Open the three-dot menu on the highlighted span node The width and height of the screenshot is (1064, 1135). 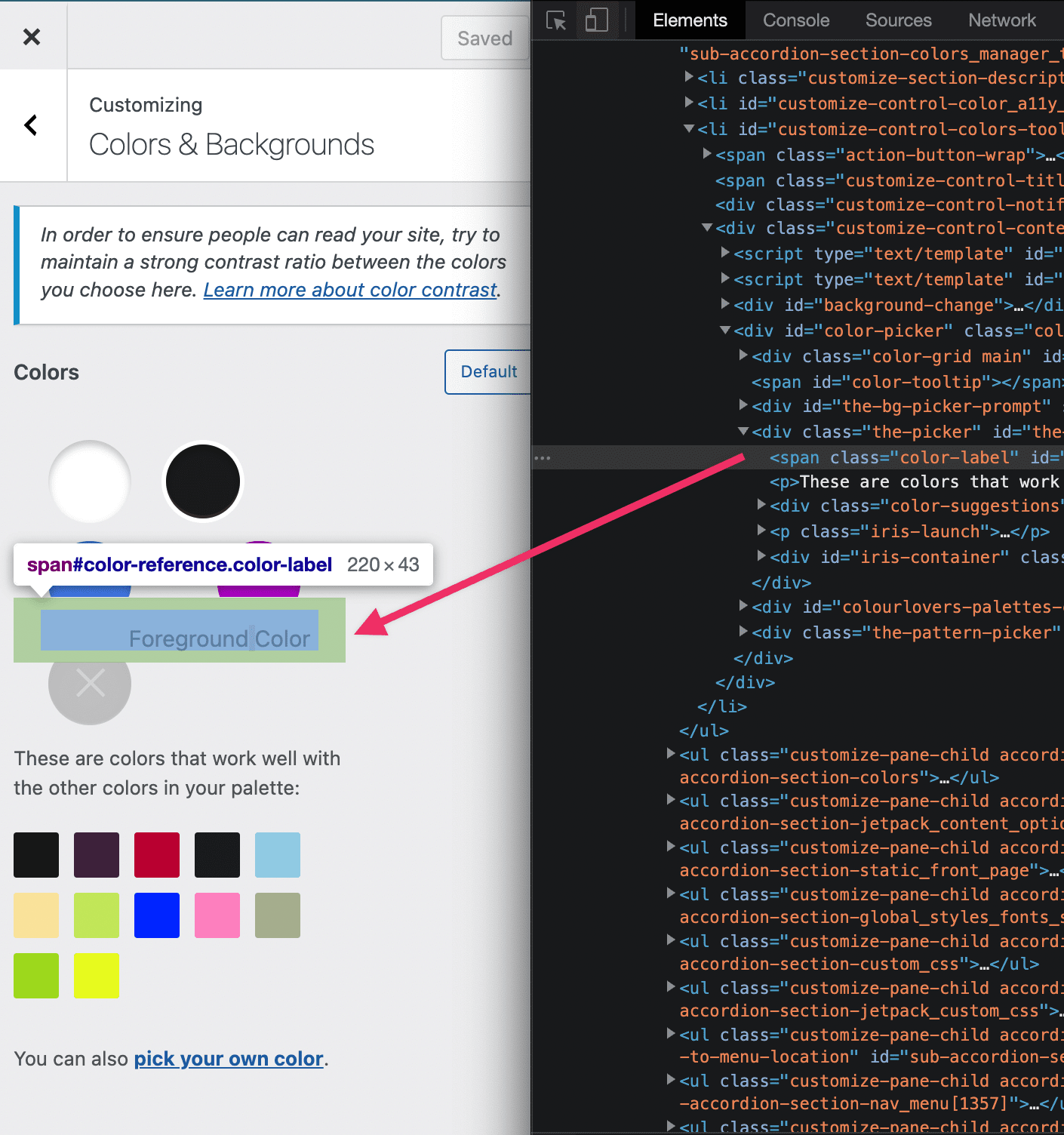tap(543, 457)
